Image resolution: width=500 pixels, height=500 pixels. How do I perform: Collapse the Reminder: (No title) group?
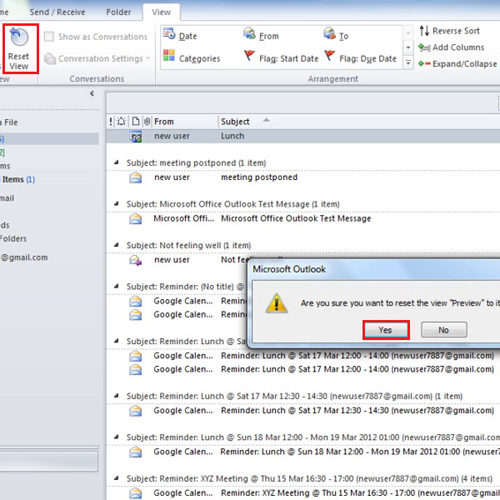tap(116, 286)
